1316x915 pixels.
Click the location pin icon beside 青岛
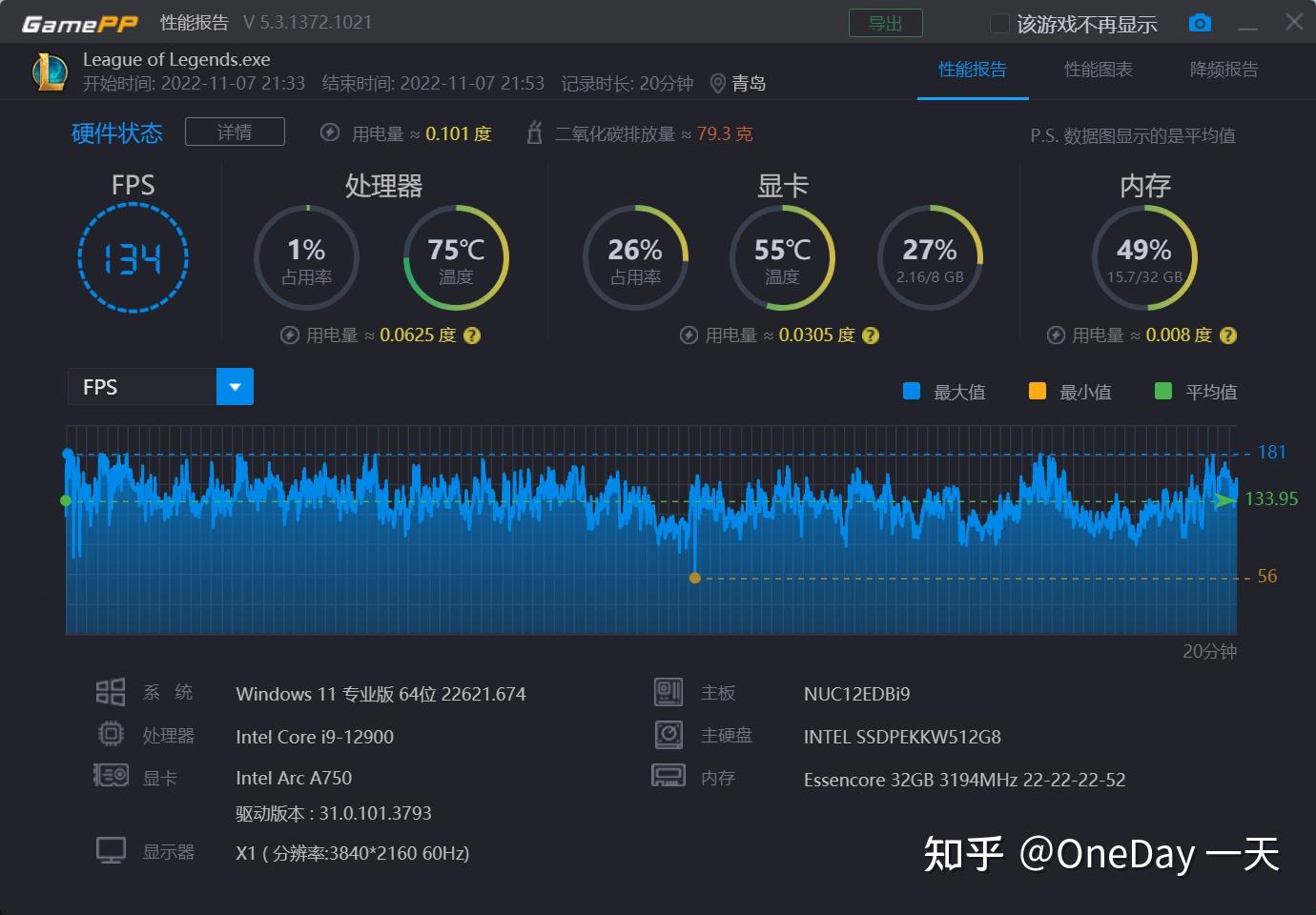click(718, 84)
